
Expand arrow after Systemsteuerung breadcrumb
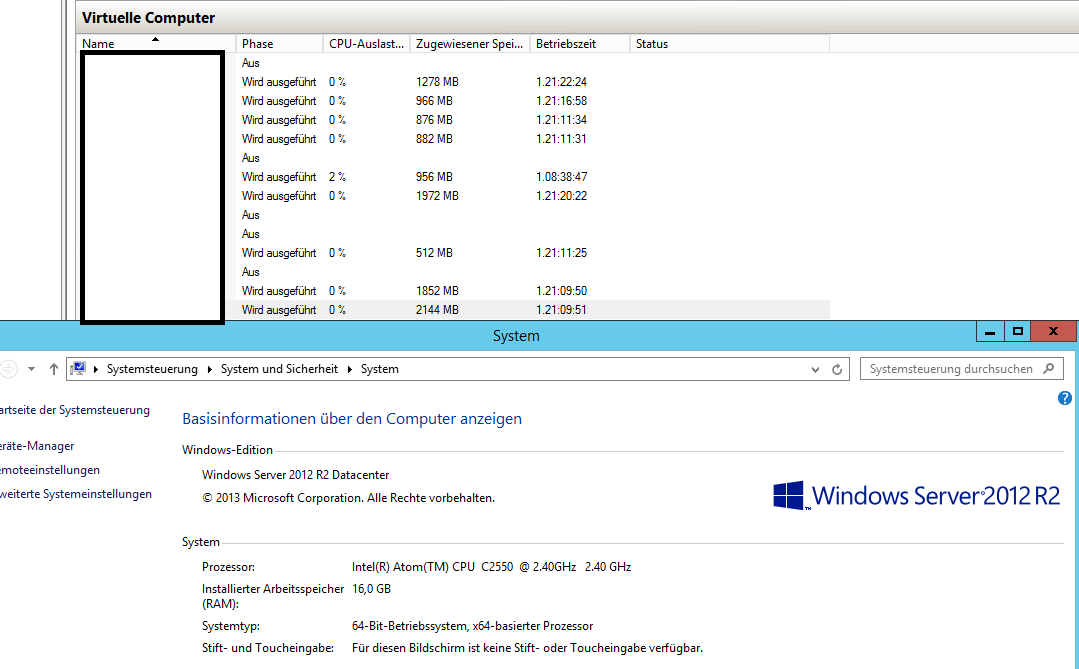pos(209,369)
